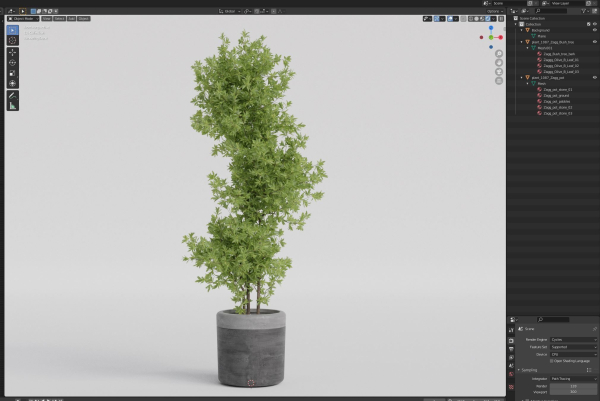
Task: Open the Object menu in viewport header
Action: [83, 18]
